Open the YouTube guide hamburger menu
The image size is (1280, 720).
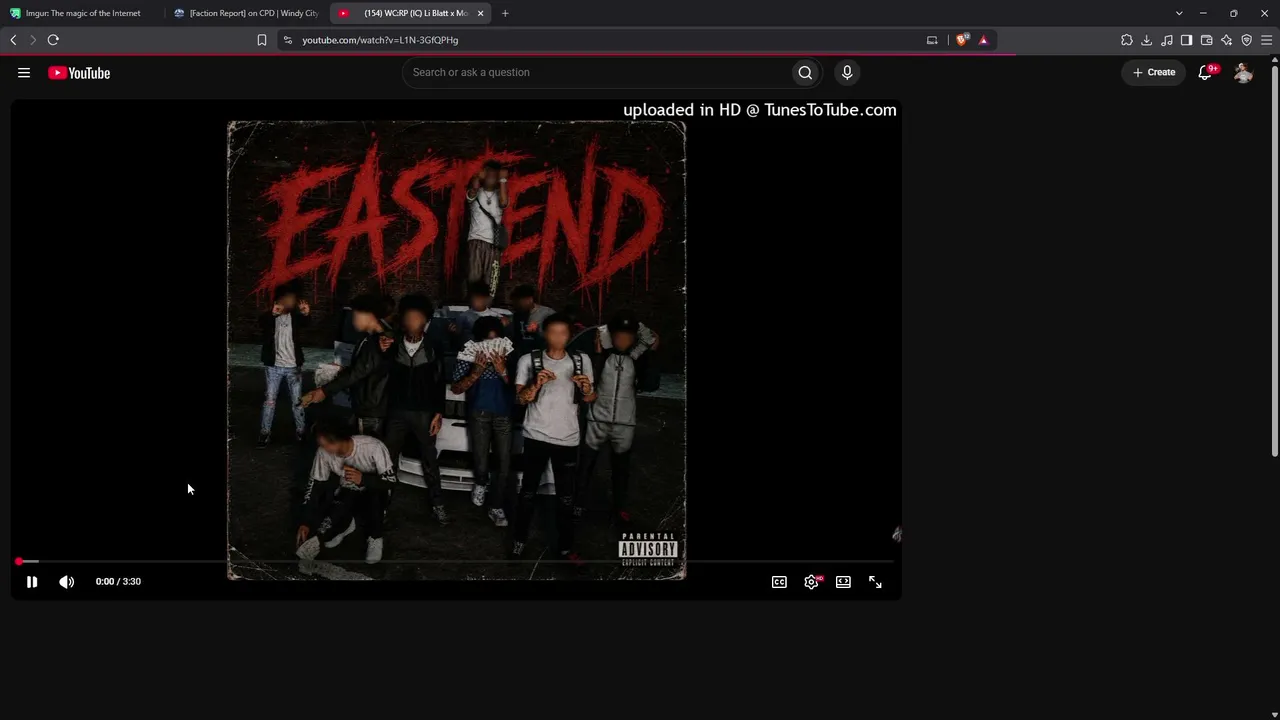tap(24, 72)
